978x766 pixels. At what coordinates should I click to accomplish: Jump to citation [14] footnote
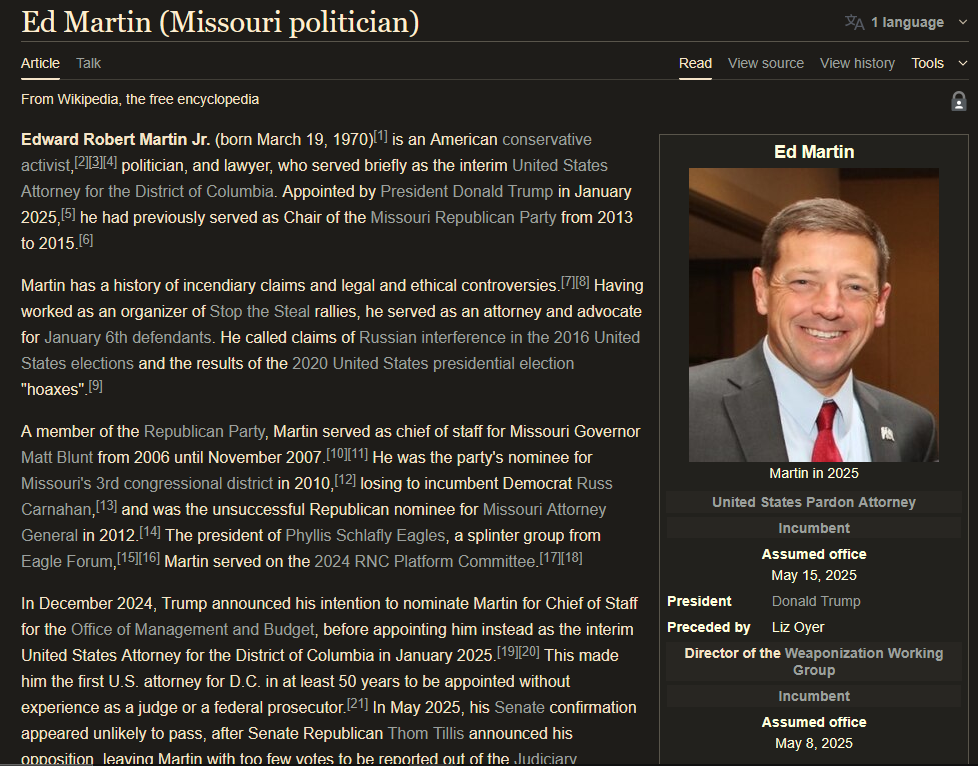click(x=150, y=531)
